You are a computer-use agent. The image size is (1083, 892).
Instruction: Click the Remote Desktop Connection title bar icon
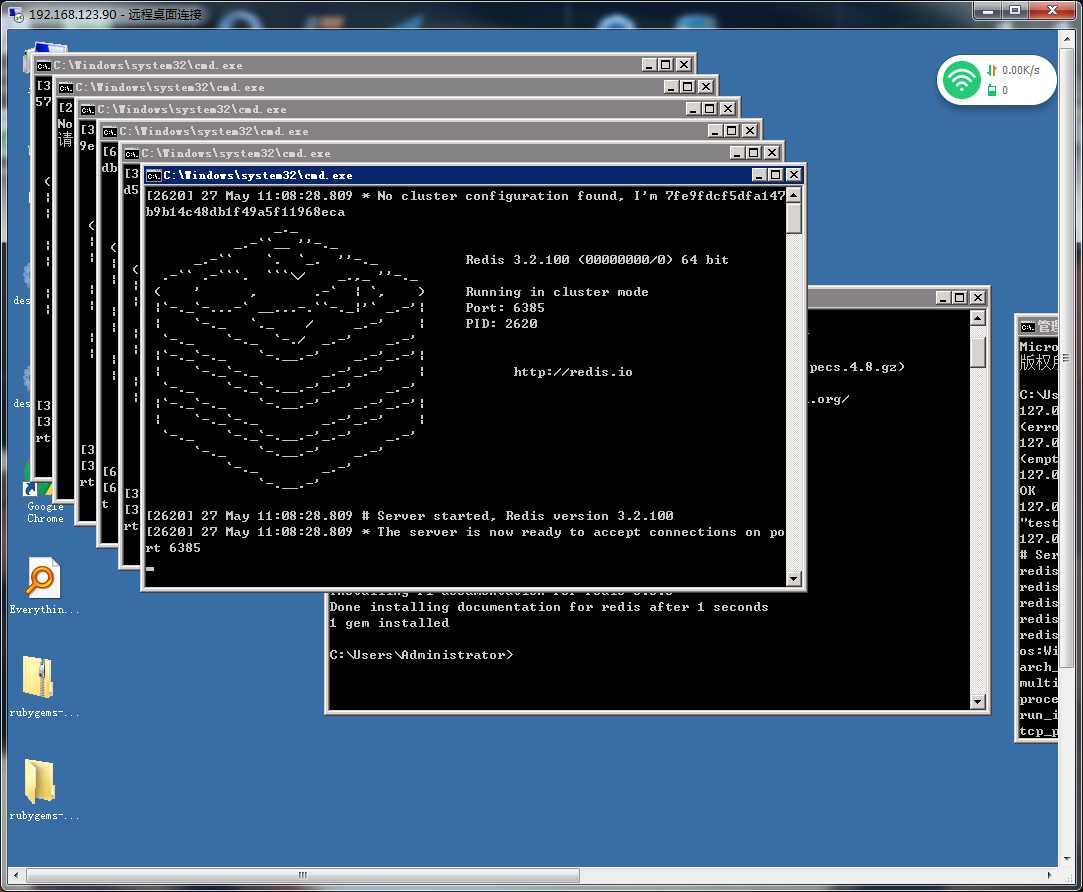(15, 13)
